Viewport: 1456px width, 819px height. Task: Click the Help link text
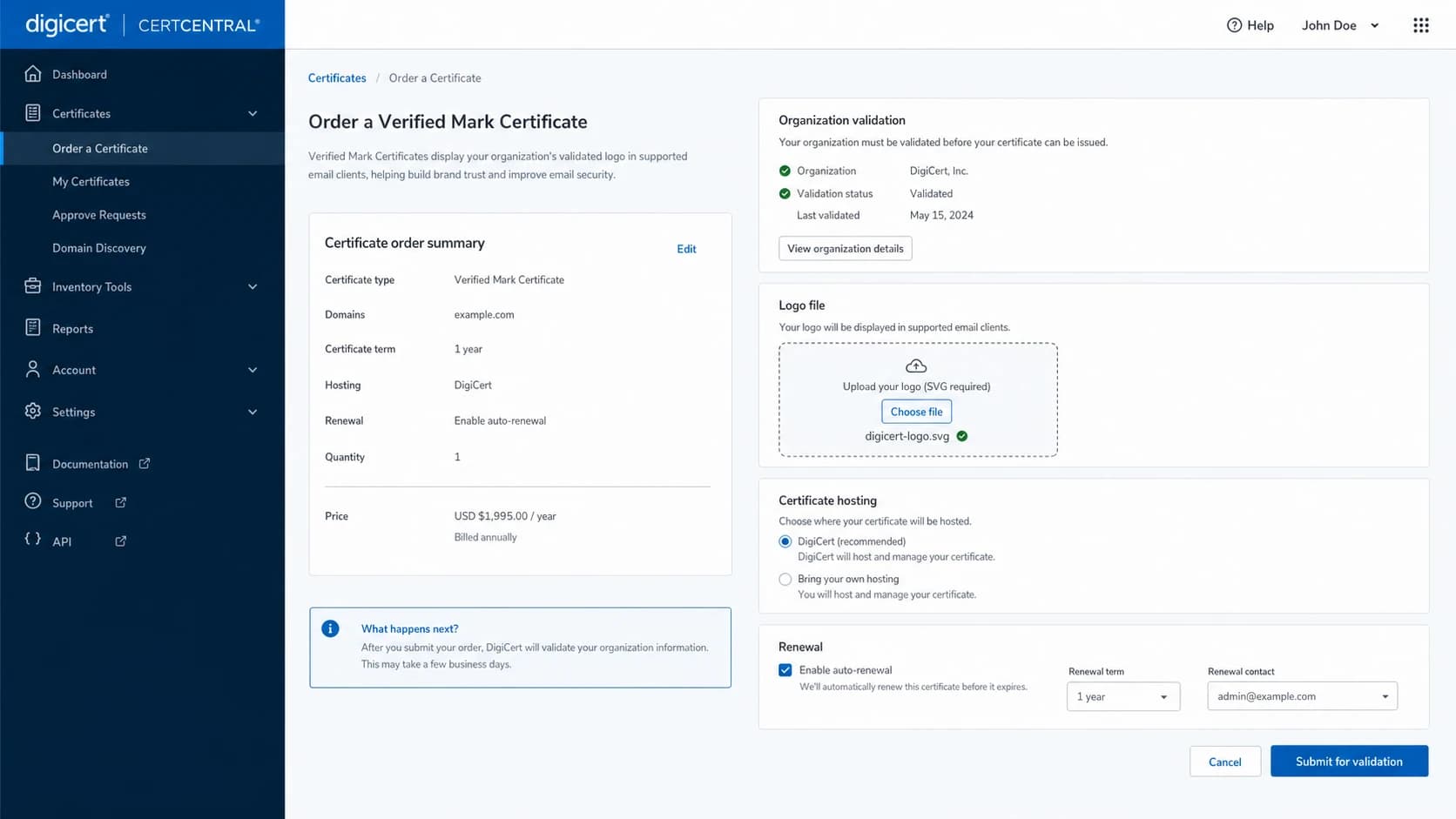pyautogui.click(x=1260, y=25)
